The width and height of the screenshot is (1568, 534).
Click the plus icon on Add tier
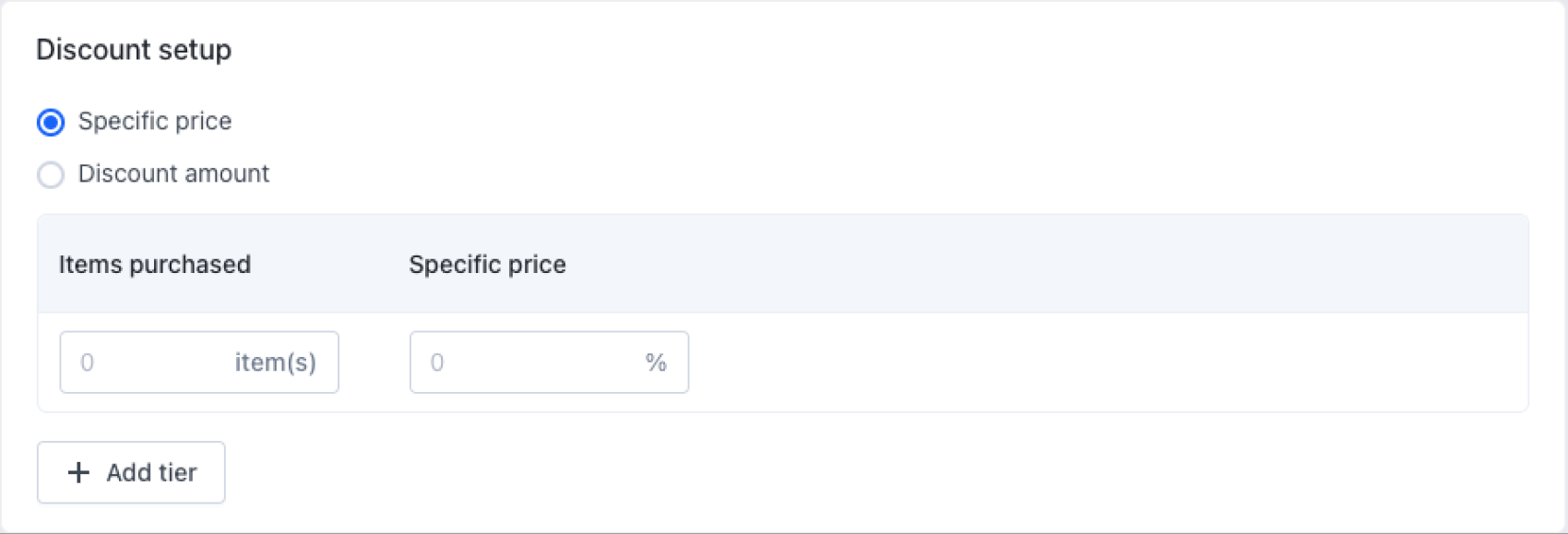click(79, 472)
